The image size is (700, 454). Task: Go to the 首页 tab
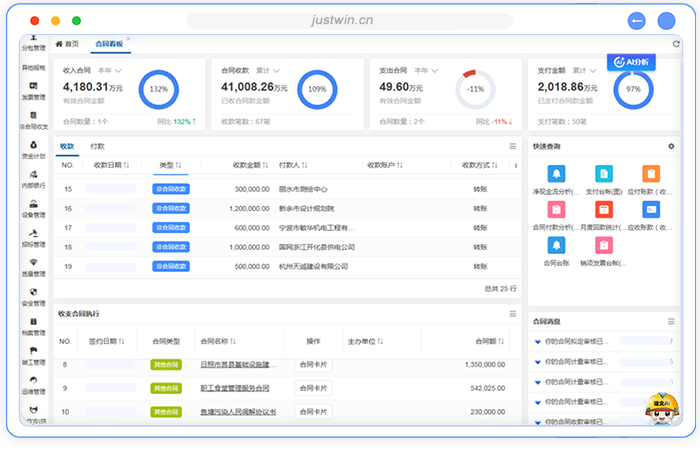point(67,44)
